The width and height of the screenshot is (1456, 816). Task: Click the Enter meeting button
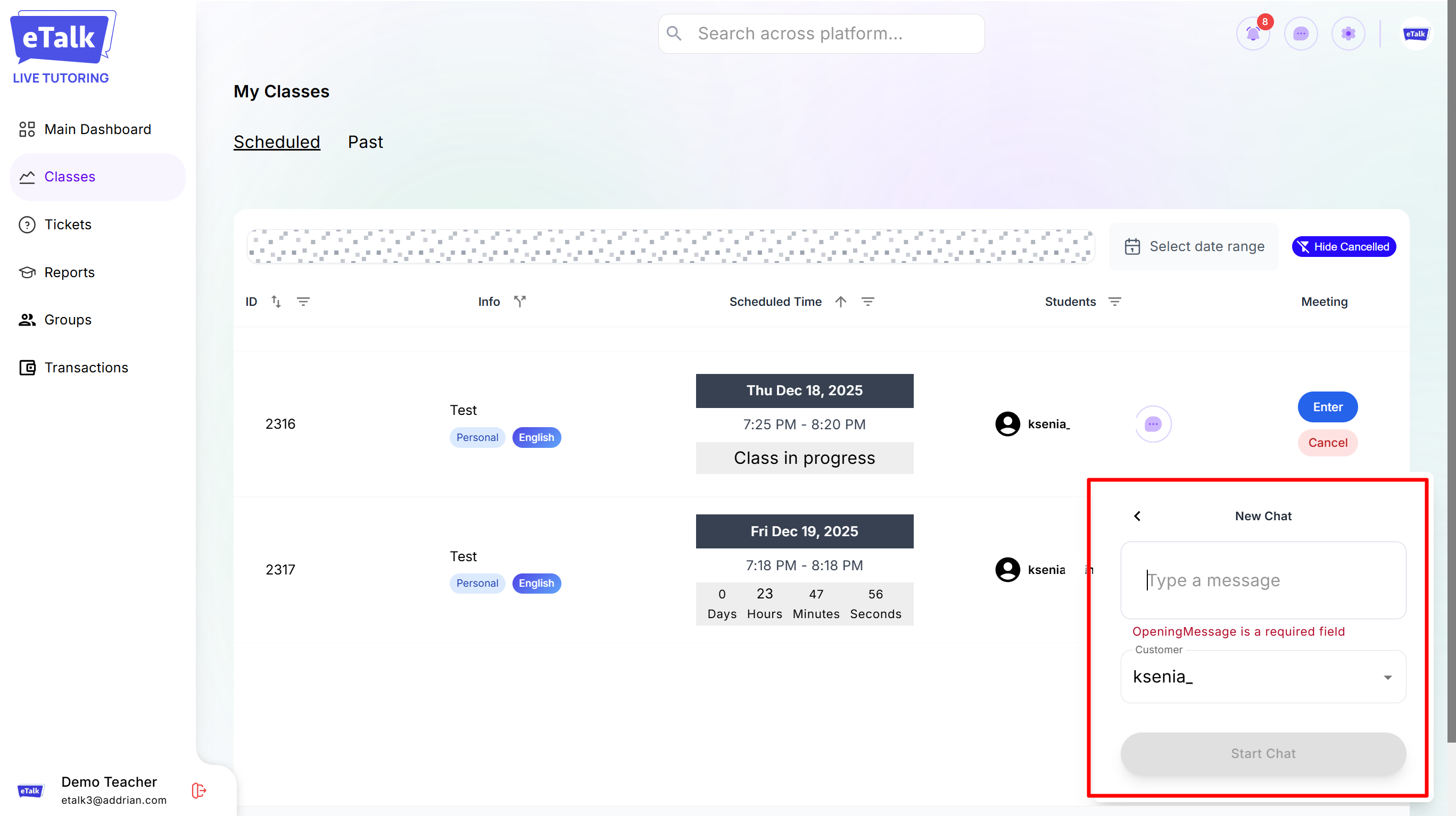1327,407
